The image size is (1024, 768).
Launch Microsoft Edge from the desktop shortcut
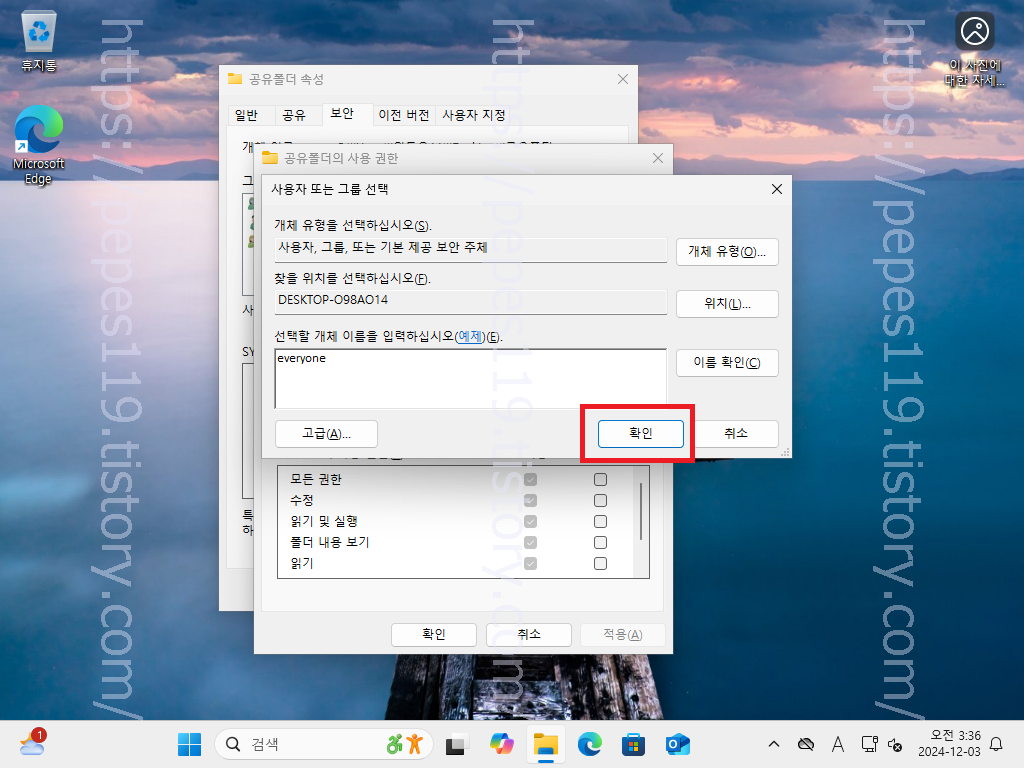coord(39,145)
